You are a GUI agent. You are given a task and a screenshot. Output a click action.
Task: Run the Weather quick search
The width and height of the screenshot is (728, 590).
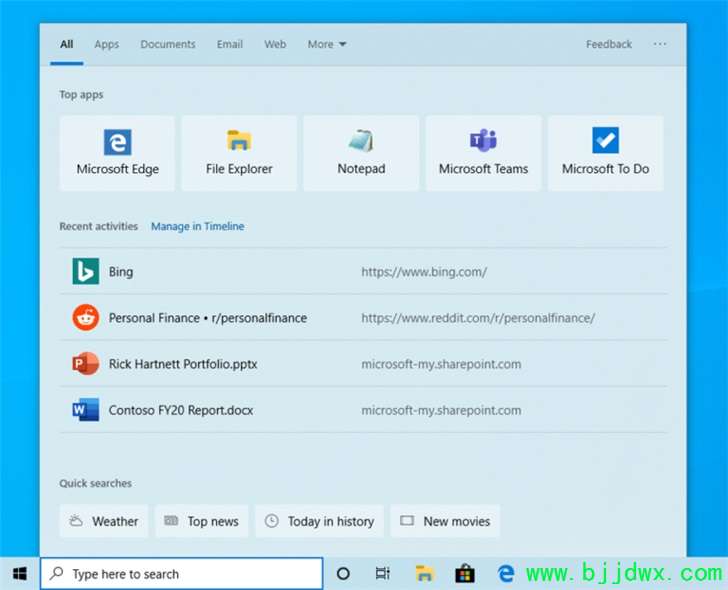pyautogui.click(x=104, y=521)
